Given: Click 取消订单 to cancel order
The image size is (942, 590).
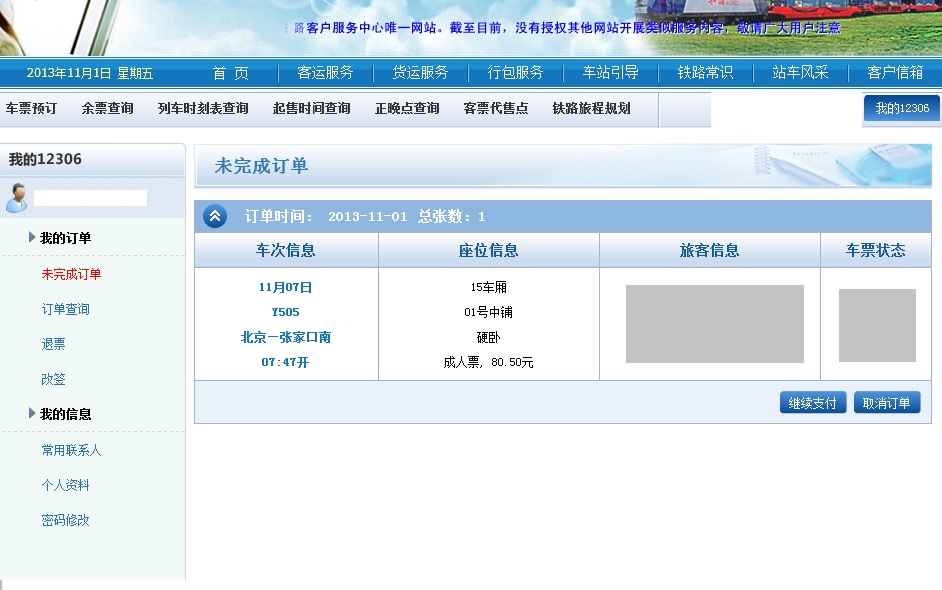Looking at the screenshot, I should 887,403.
